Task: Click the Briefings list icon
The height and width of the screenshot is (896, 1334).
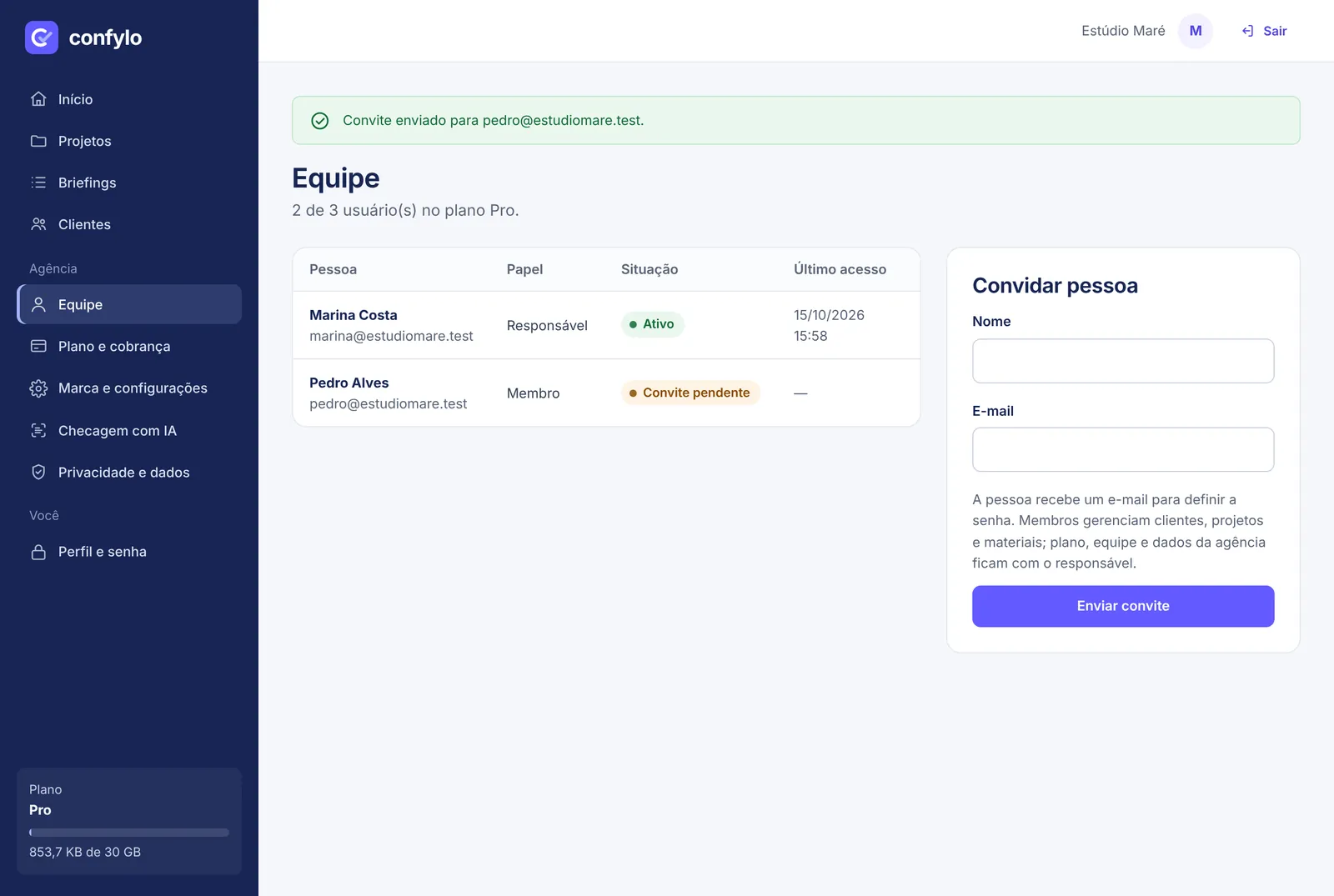Action: click(38, 183)
